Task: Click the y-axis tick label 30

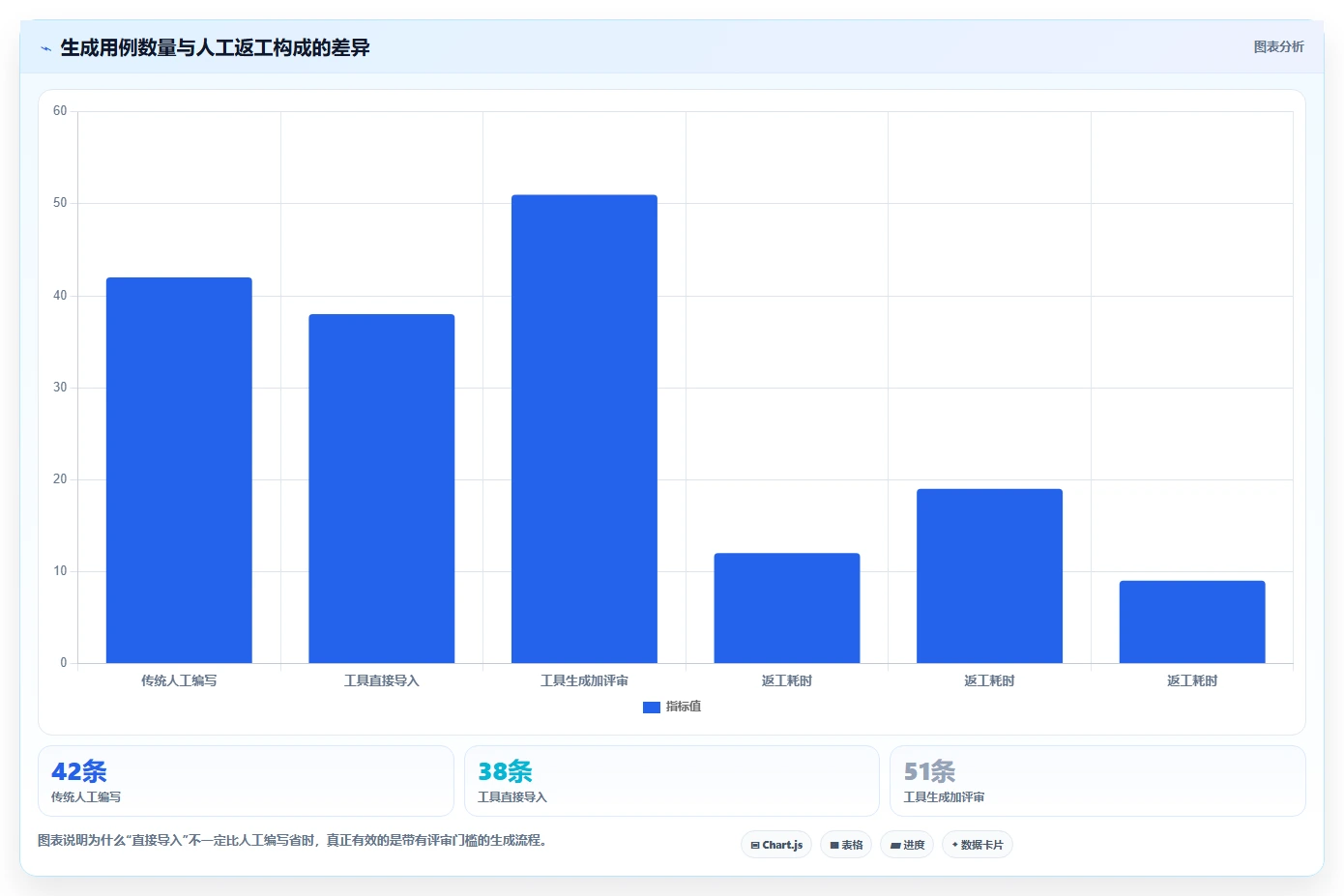Action: pos(60,388)
